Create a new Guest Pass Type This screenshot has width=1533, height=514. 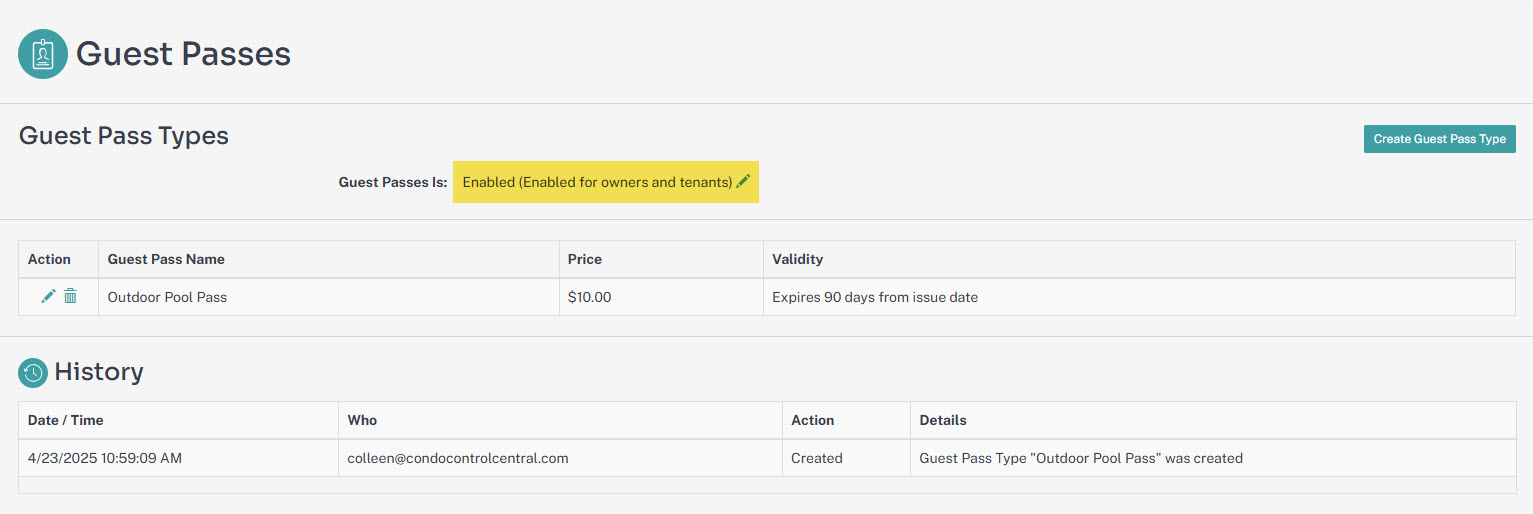1439,139
